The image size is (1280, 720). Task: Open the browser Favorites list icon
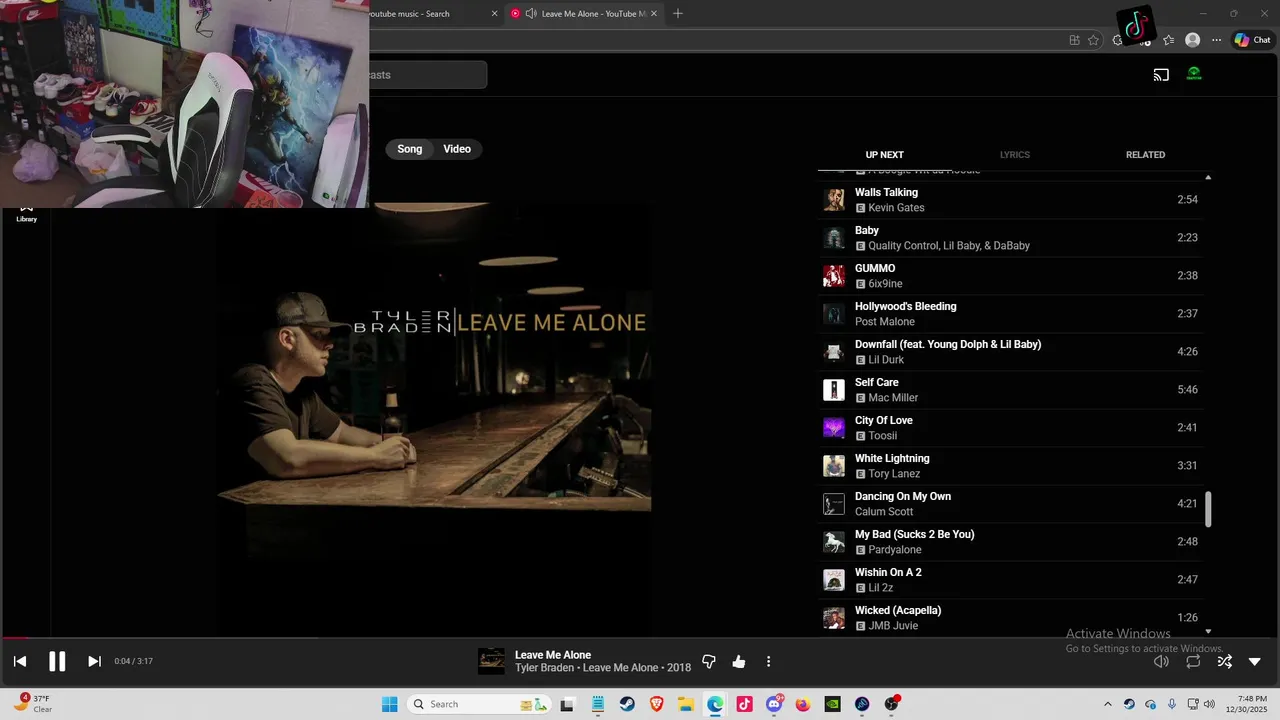tap(1168, 40)
